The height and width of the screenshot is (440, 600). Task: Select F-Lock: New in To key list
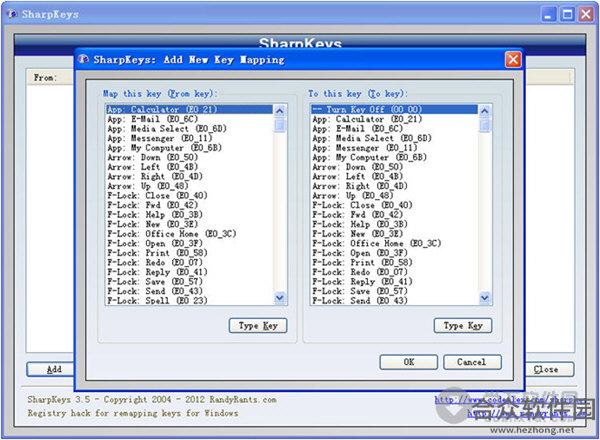pos(395,234)
